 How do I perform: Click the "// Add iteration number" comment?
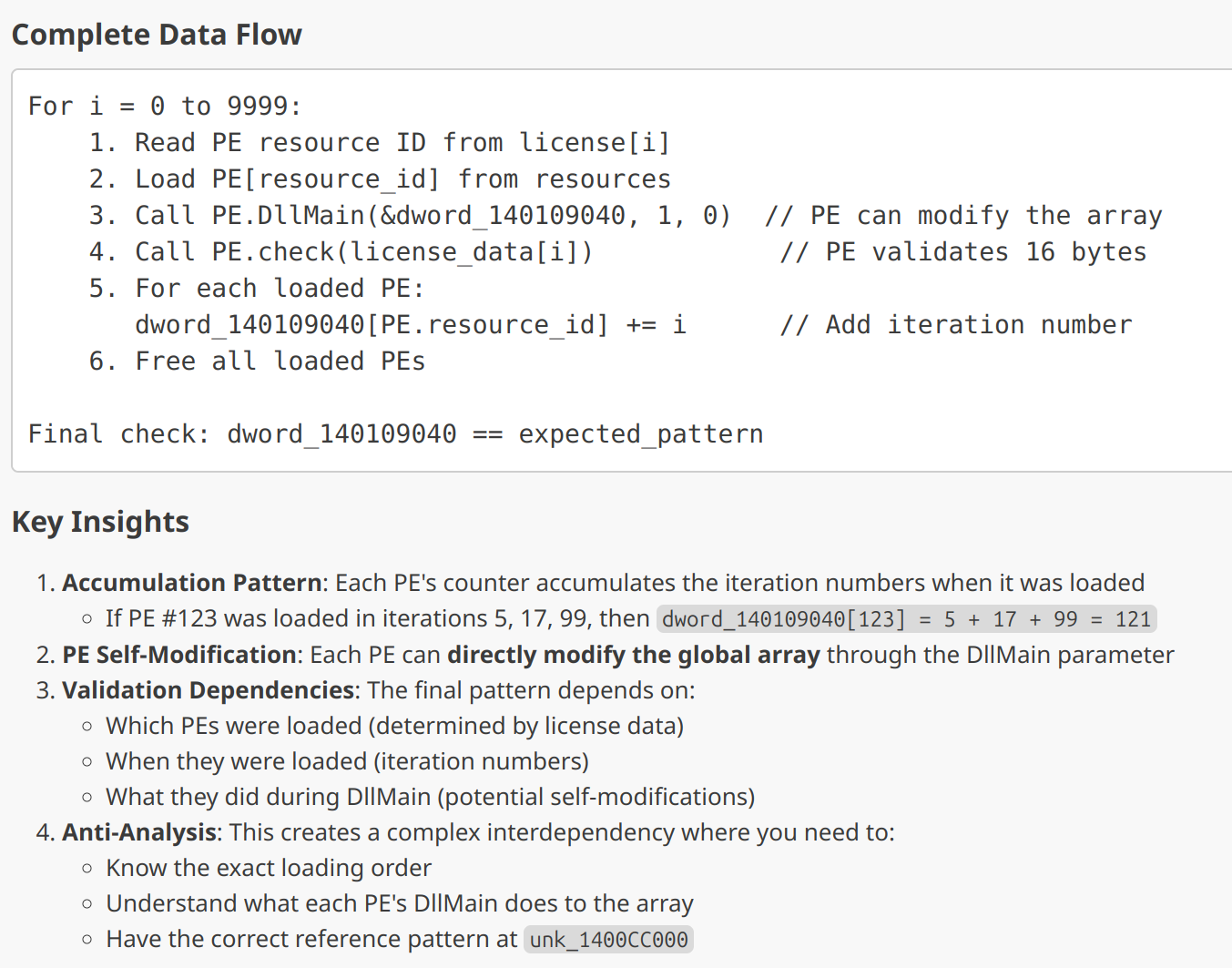(x=955, y=325)
